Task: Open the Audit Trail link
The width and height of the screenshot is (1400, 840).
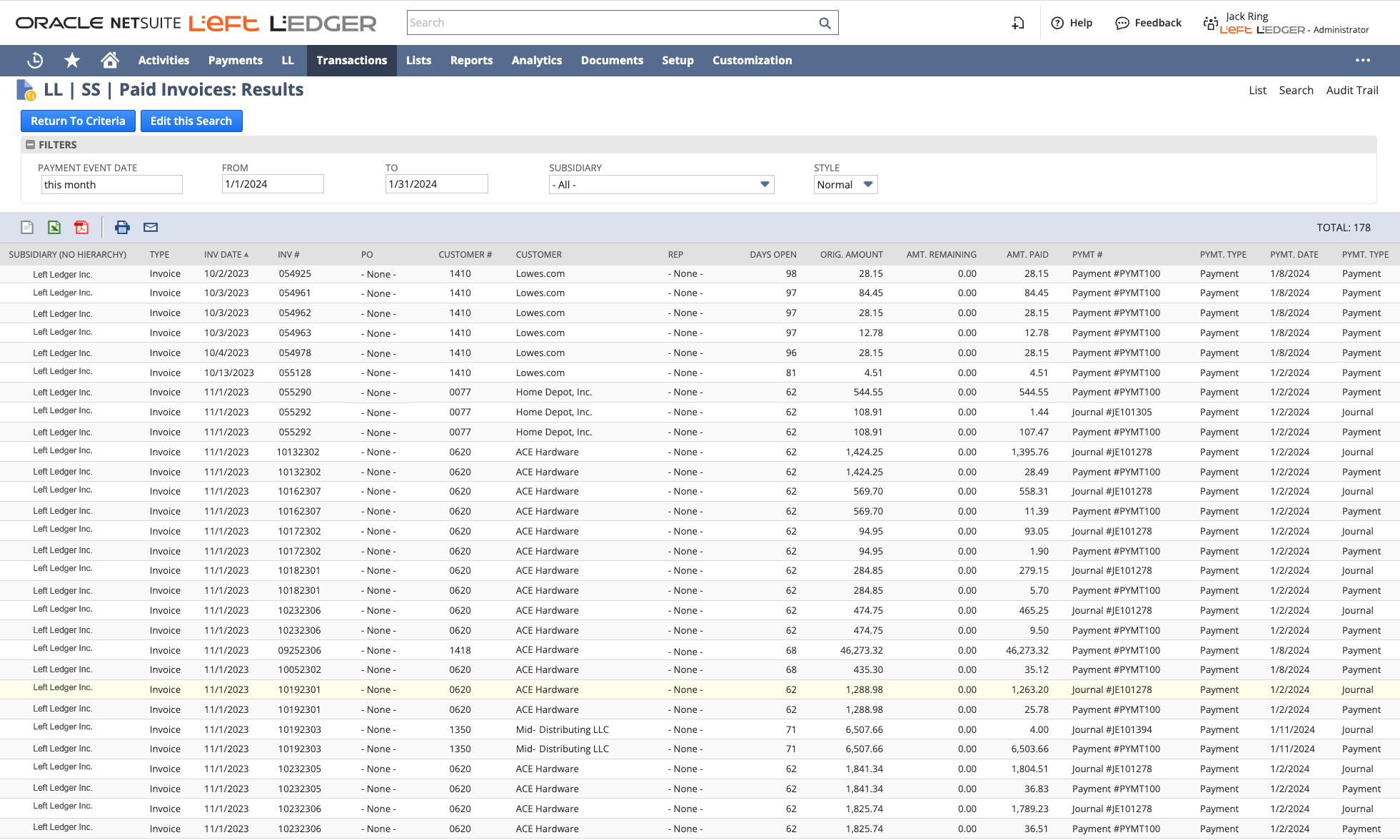Action: point(1351,90)
